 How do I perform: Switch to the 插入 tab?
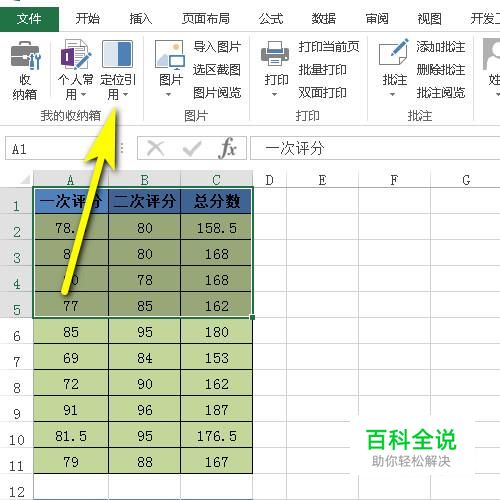(x=140, y=19)
